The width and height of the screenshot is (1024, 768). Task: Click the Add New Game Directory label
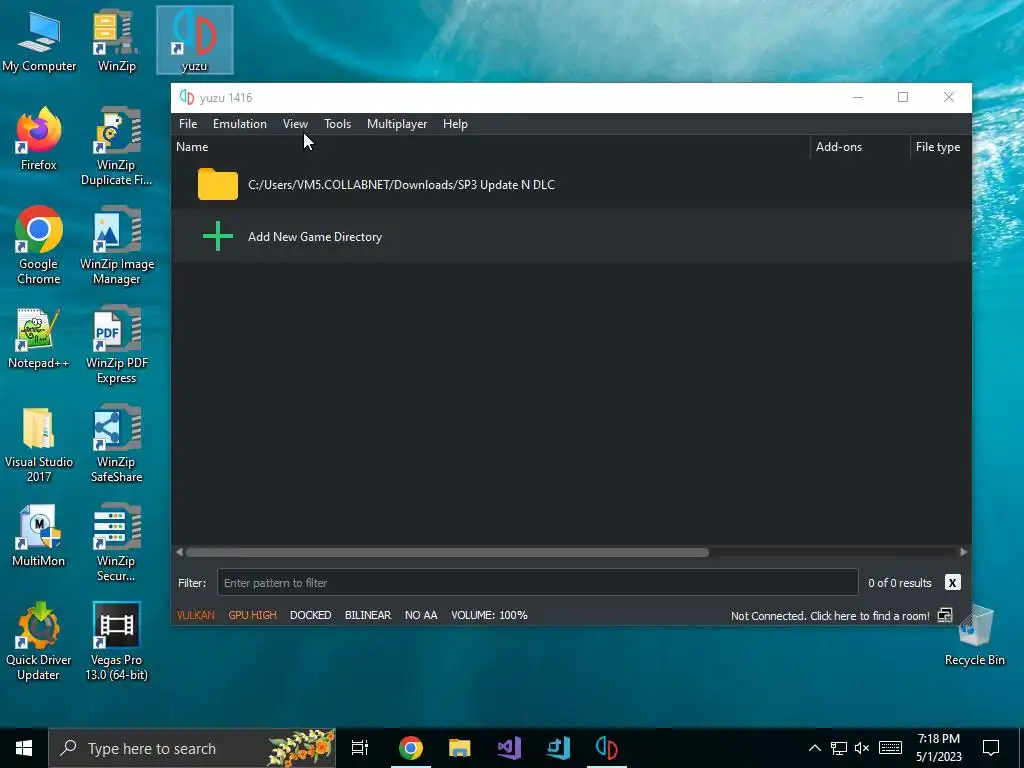tap(315, 237)
